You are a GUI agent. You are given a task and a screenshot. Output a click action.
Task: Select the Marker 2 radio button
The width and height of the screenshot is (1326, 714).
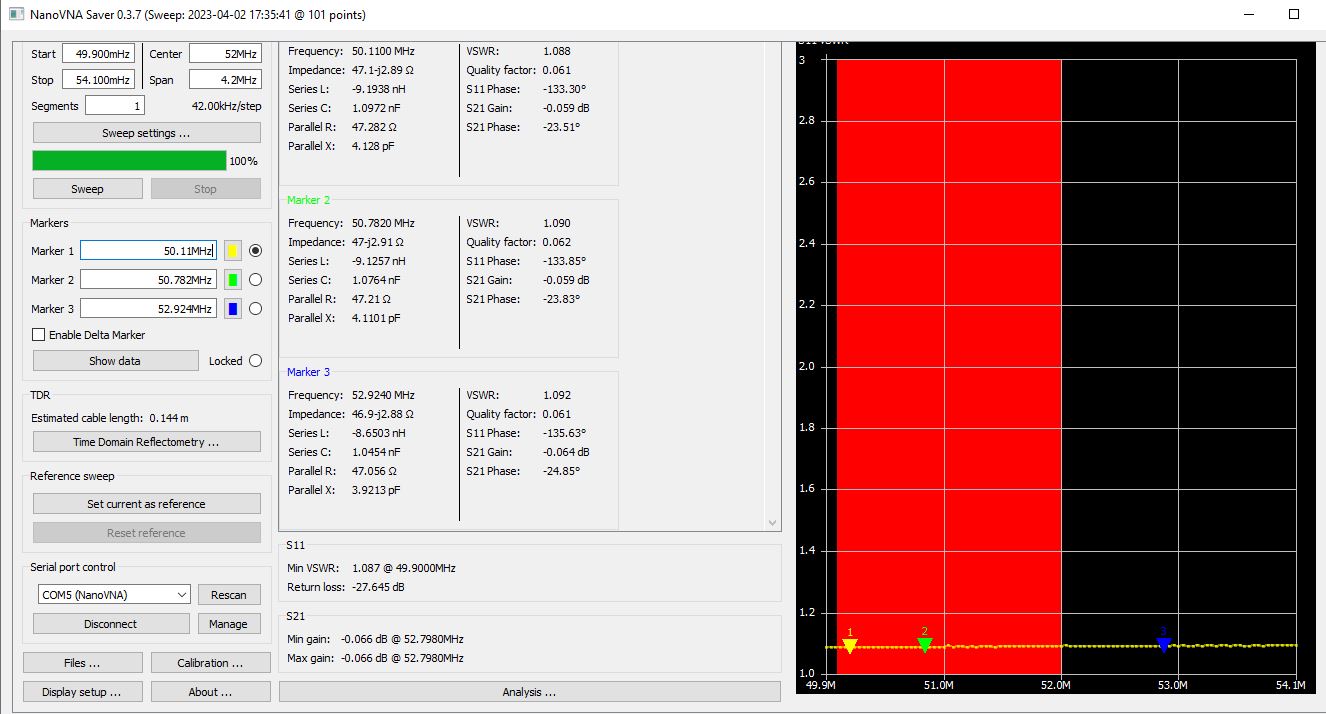pos(255,280)
